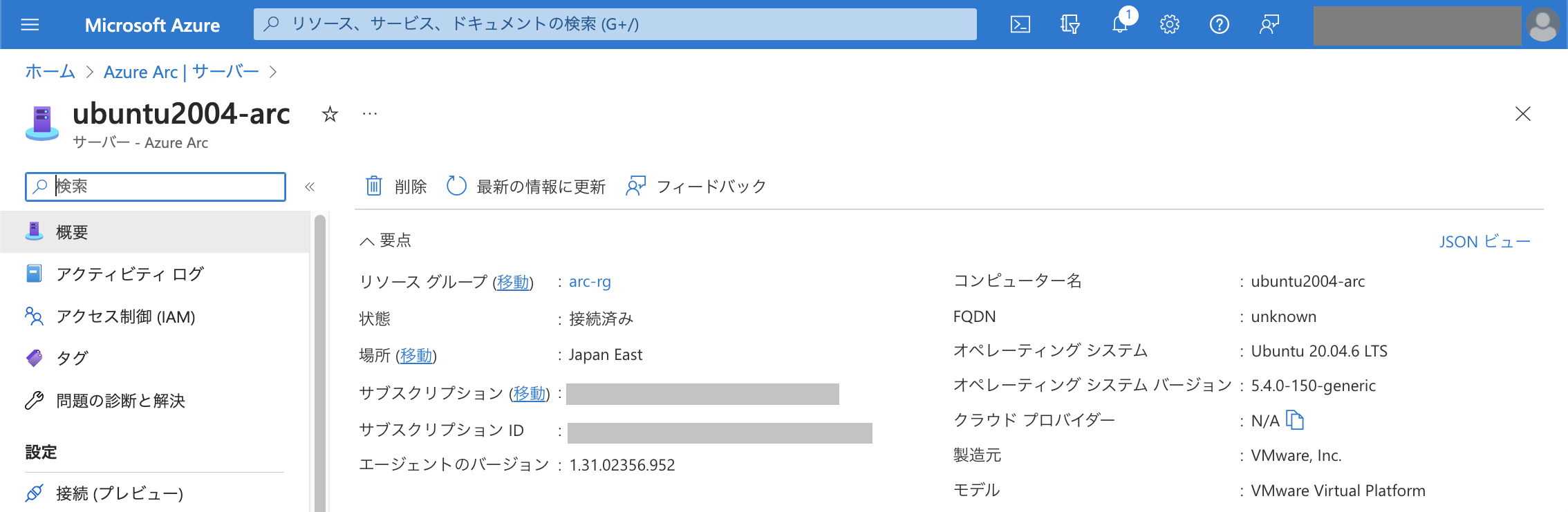The width and height of the screenshot is (1568, 512).
Task: Select the 5.4.0-150-generic value
Action: 1314,386
